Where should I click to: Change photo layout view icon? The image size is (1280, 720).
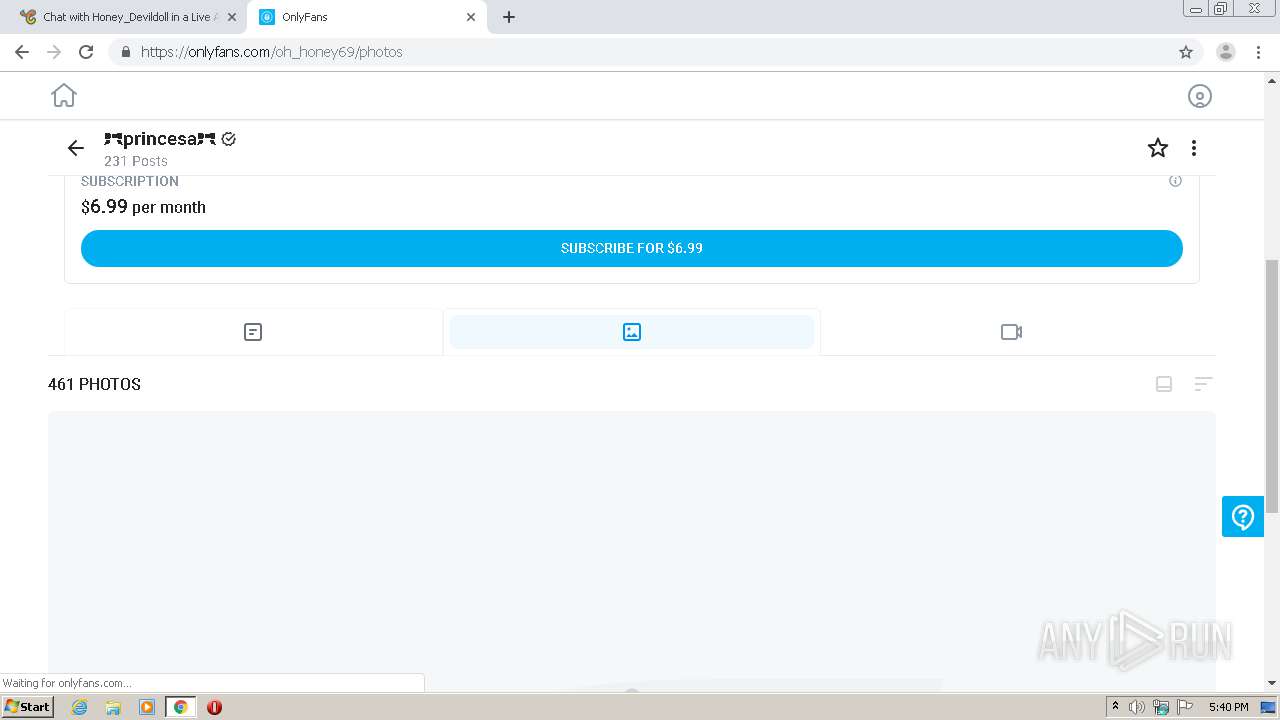(x=1164, y=384)
